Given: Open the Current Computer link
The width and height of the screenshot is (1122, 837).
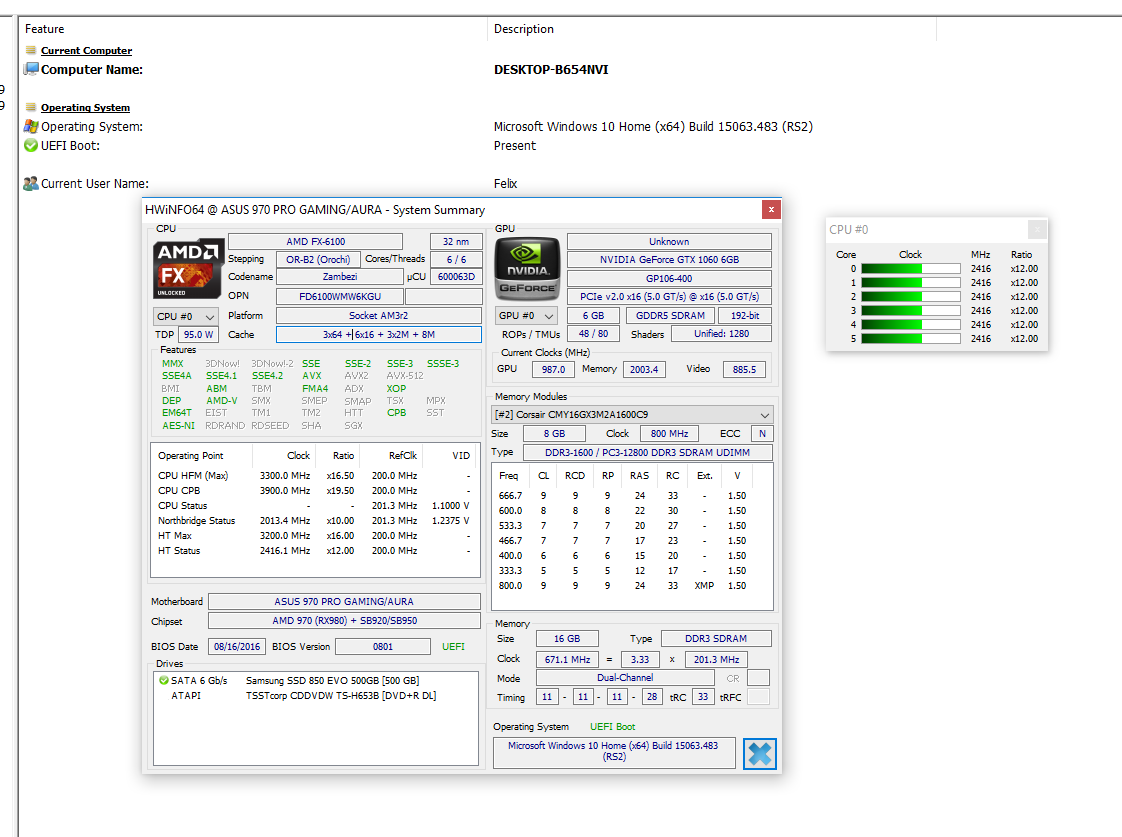Looking at the screenshot, I should coord(87,50).
